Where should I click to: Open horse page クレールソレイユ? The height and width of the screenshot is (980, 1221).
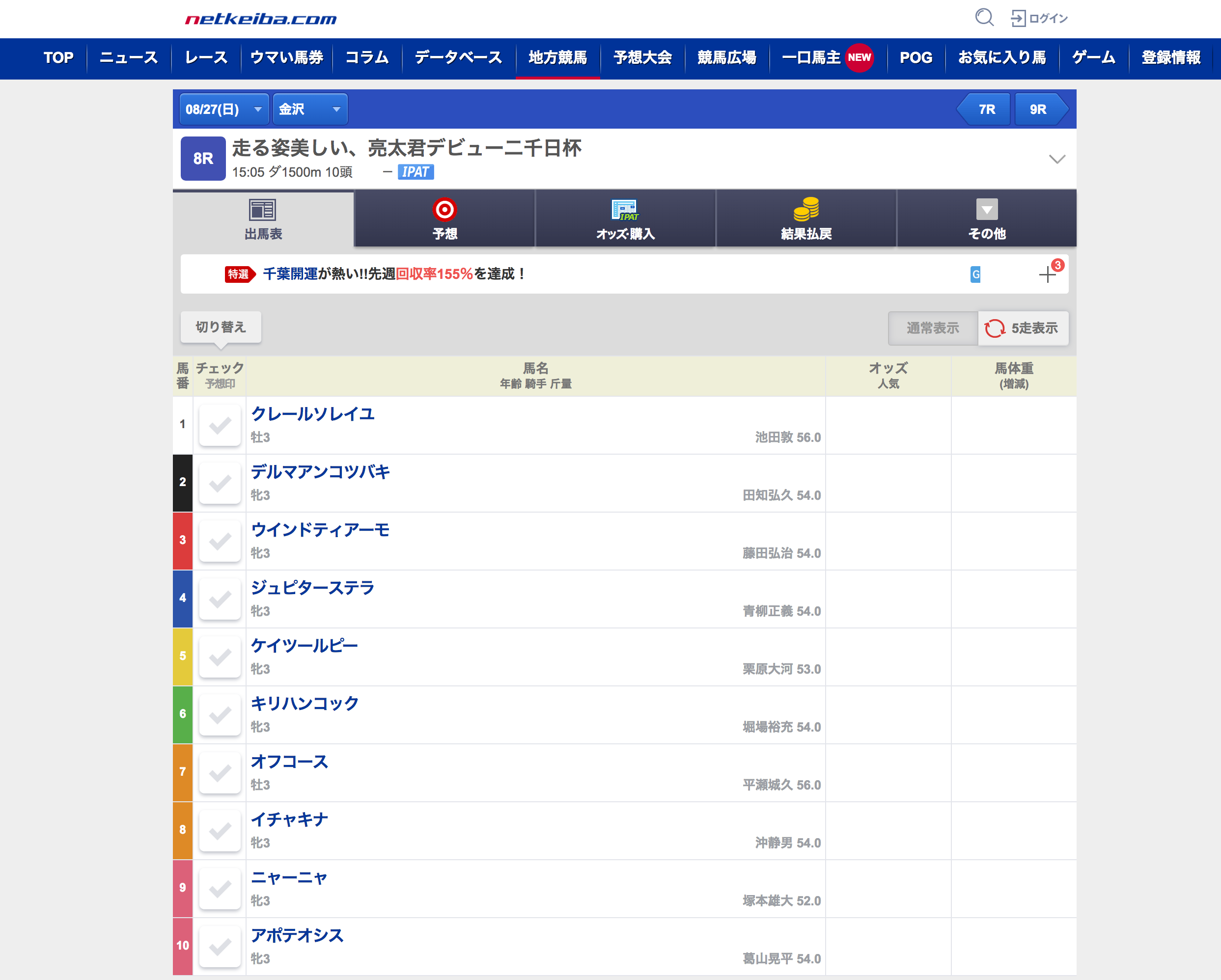coord(312,414)
